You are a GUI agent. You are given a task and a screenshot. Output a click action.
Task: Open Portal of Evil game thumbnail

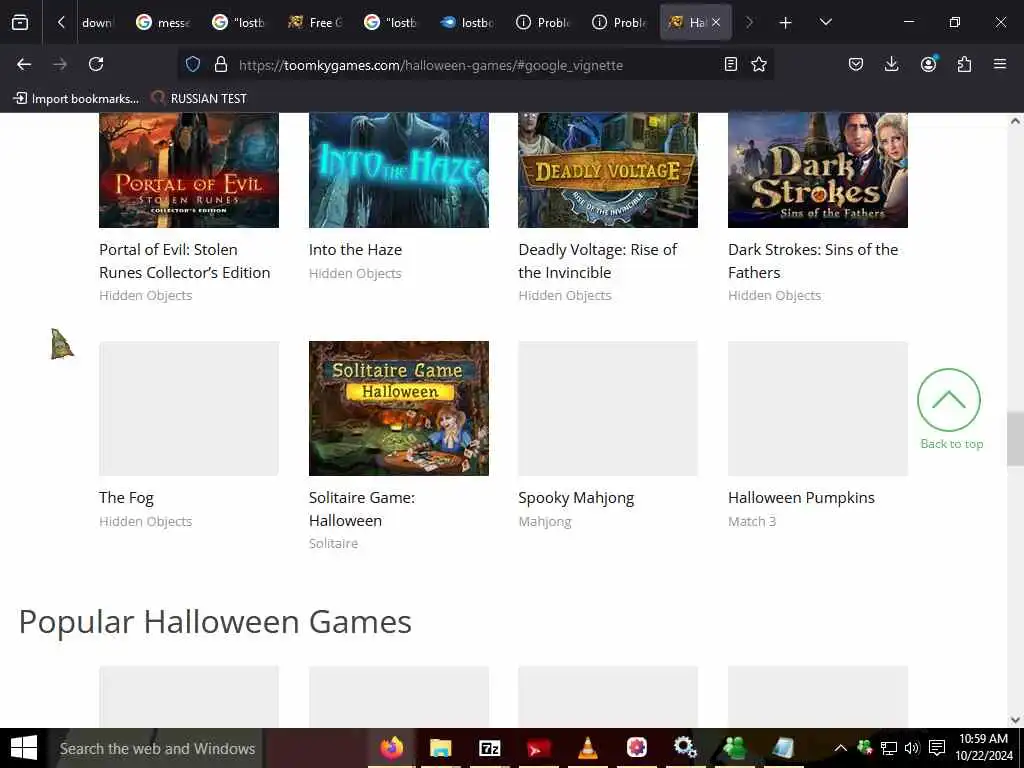[189, 170]
